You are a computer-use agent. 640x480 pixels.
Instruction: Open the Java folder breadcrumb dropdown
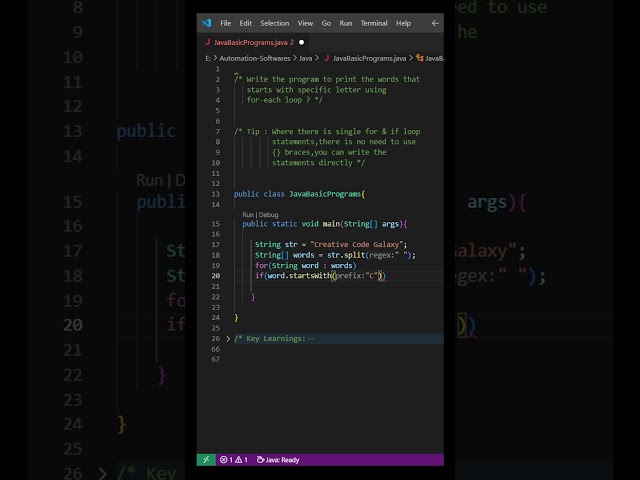click(305, 59)
